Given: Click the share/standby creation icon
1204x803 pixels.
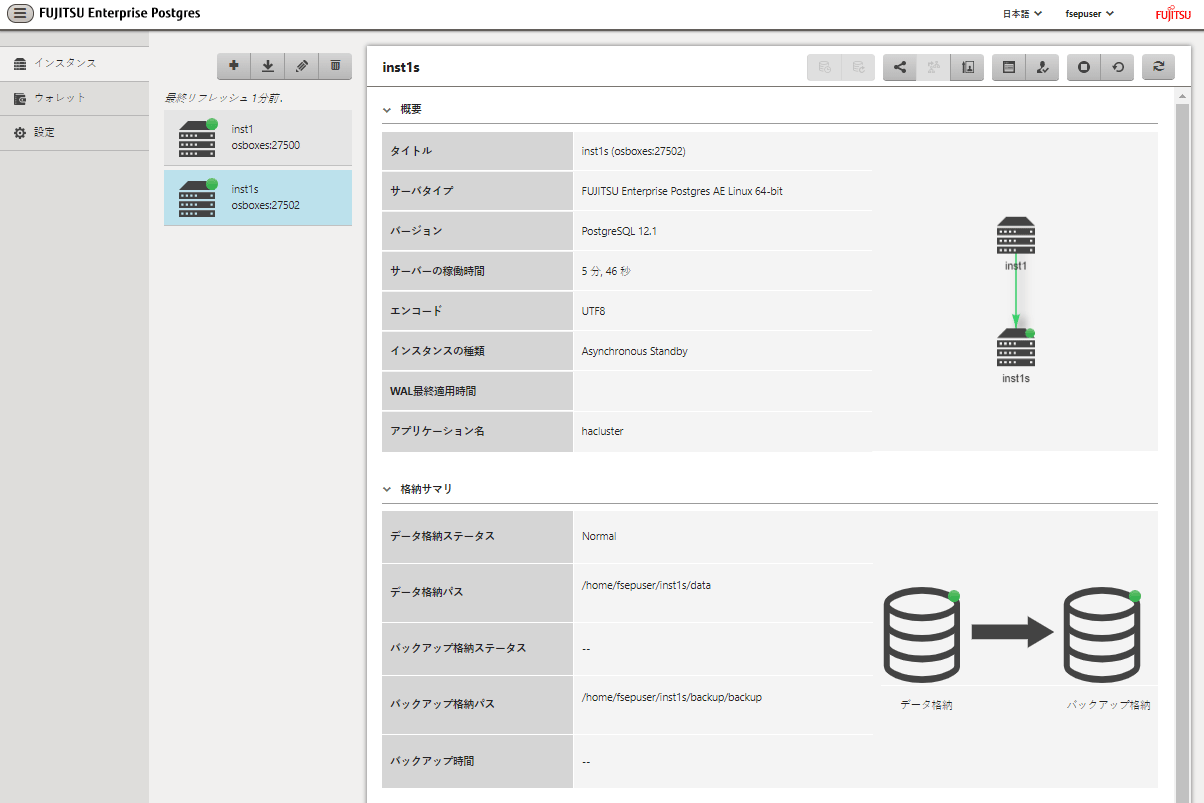Looking at the screenshot, I should [x=900, y=67].
